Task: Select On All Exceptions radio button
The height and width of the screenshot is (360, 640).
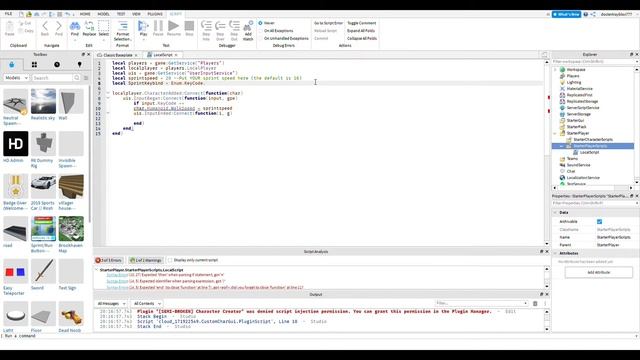Action: click(260, 31)
